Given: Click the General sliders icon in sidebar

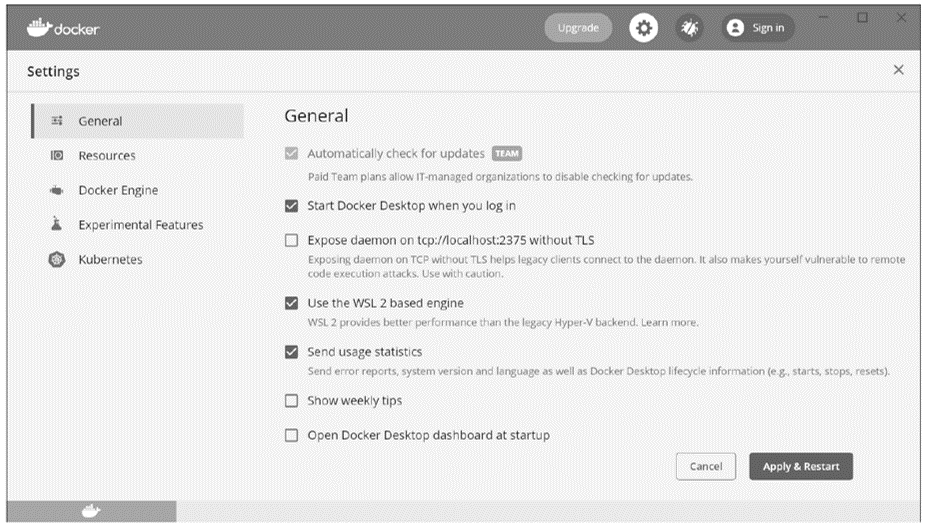Looking at the screenshot, I should tap(57, 121).
